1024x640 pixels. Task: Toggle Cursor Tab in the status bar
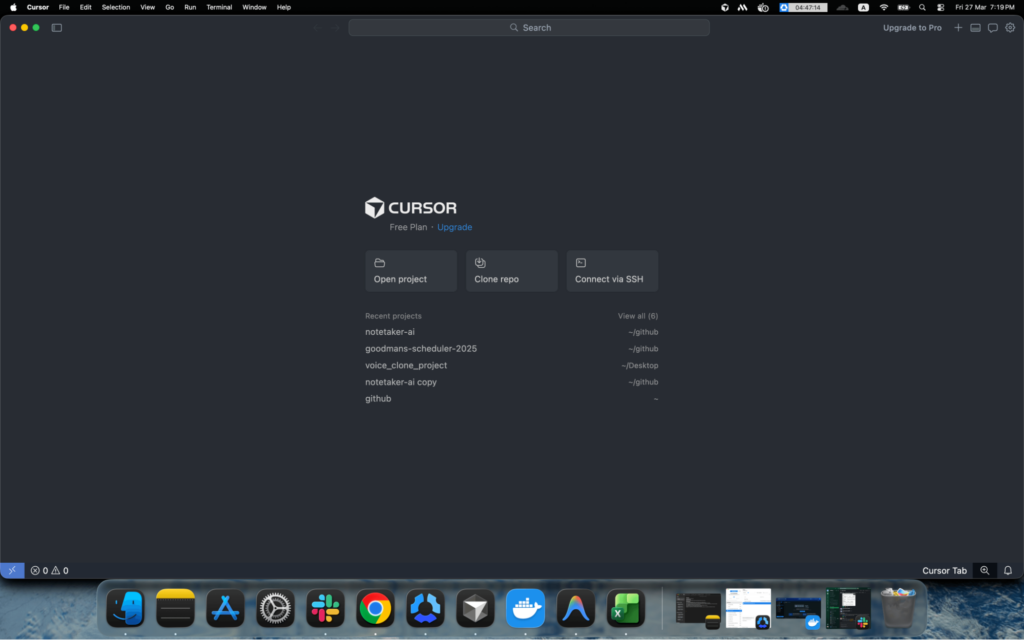tap(943, 570)
